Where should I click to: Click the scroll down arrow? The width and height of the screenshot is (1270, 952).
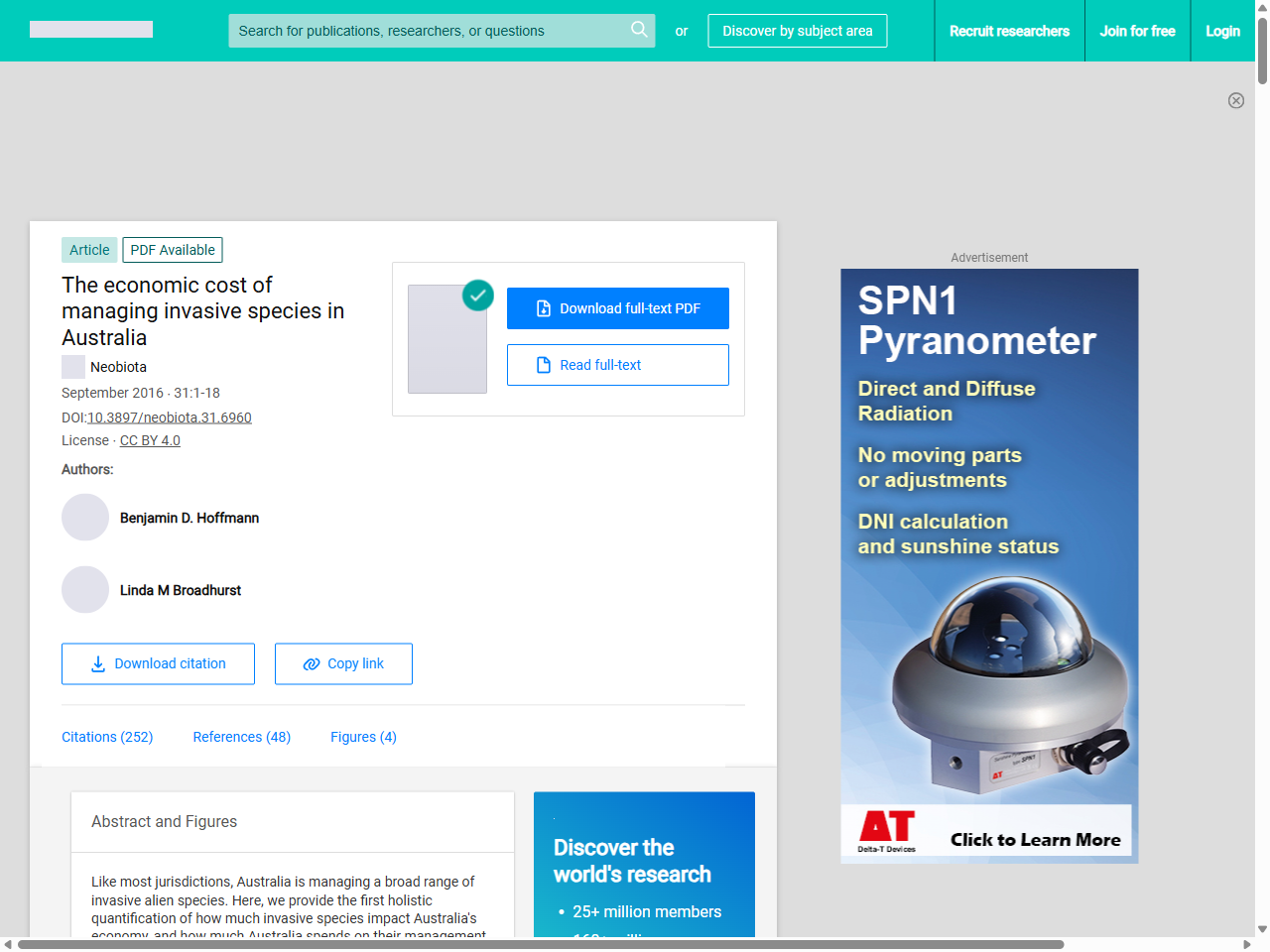(x=1262, y=929)
